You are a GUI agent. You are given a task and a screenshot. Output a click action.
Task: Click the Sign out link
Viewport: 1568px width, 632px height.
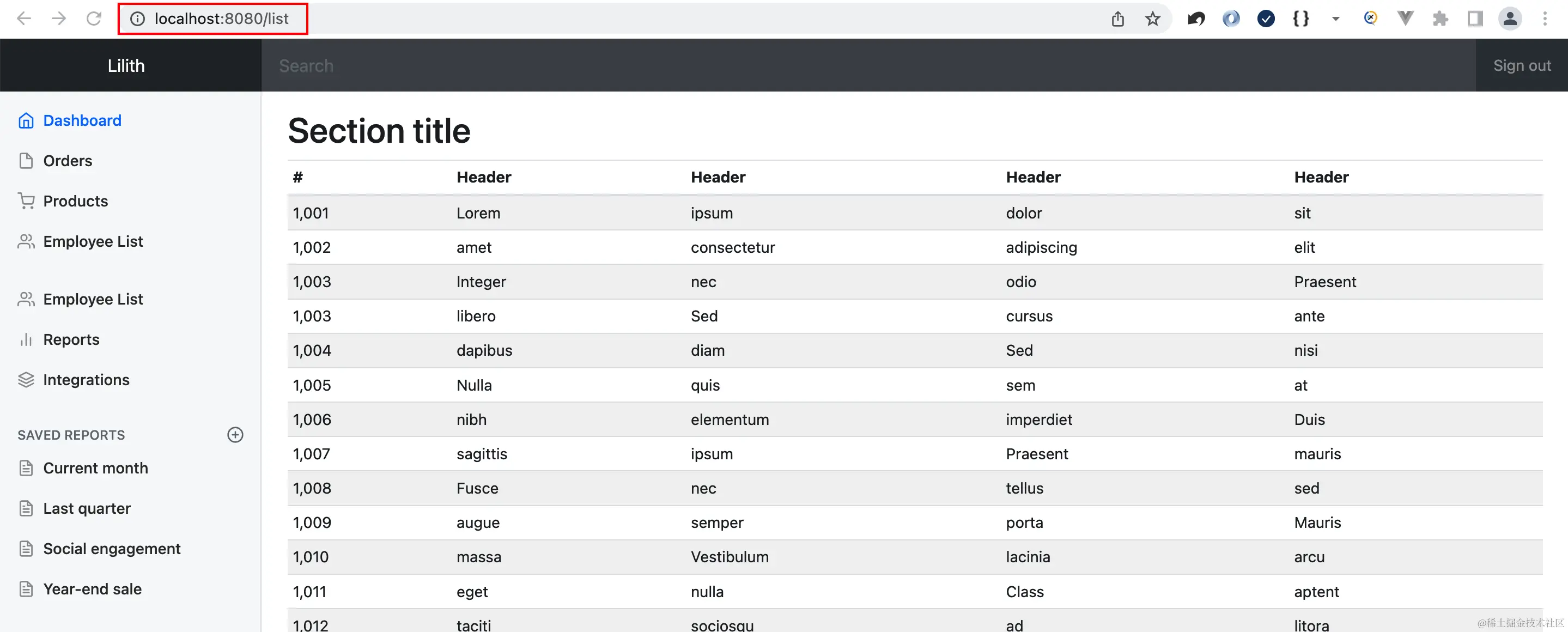tap(1522, 66)
